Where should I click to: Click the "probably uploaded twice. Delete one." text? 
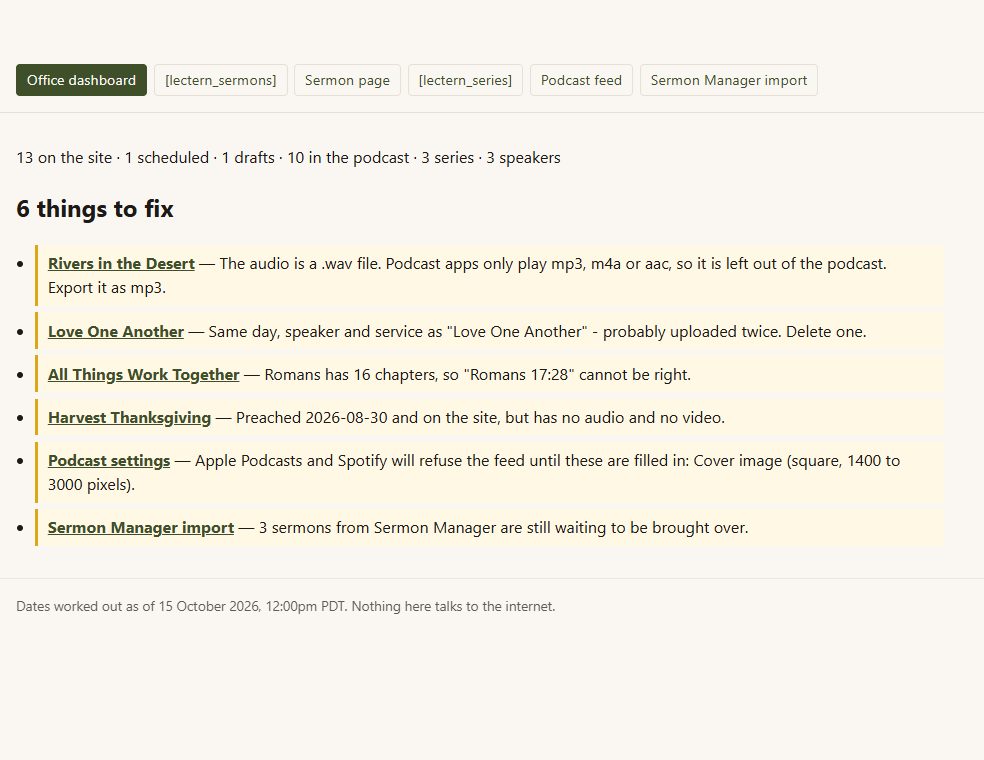[734, 331]
